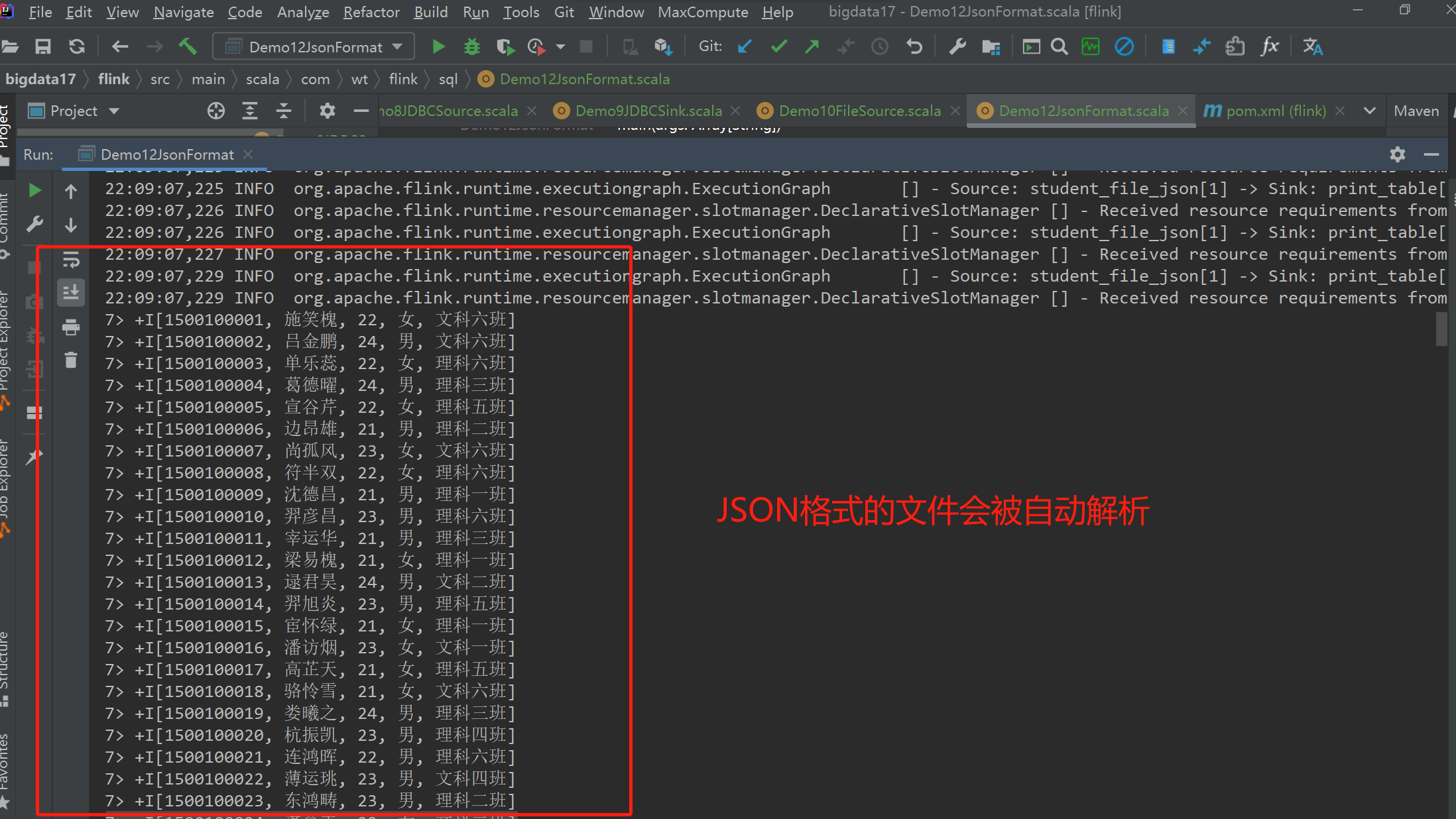Viewport: 1456px width, 819px height.
Task: Click the Debug bug icon
Action: (x=471, y=46)
